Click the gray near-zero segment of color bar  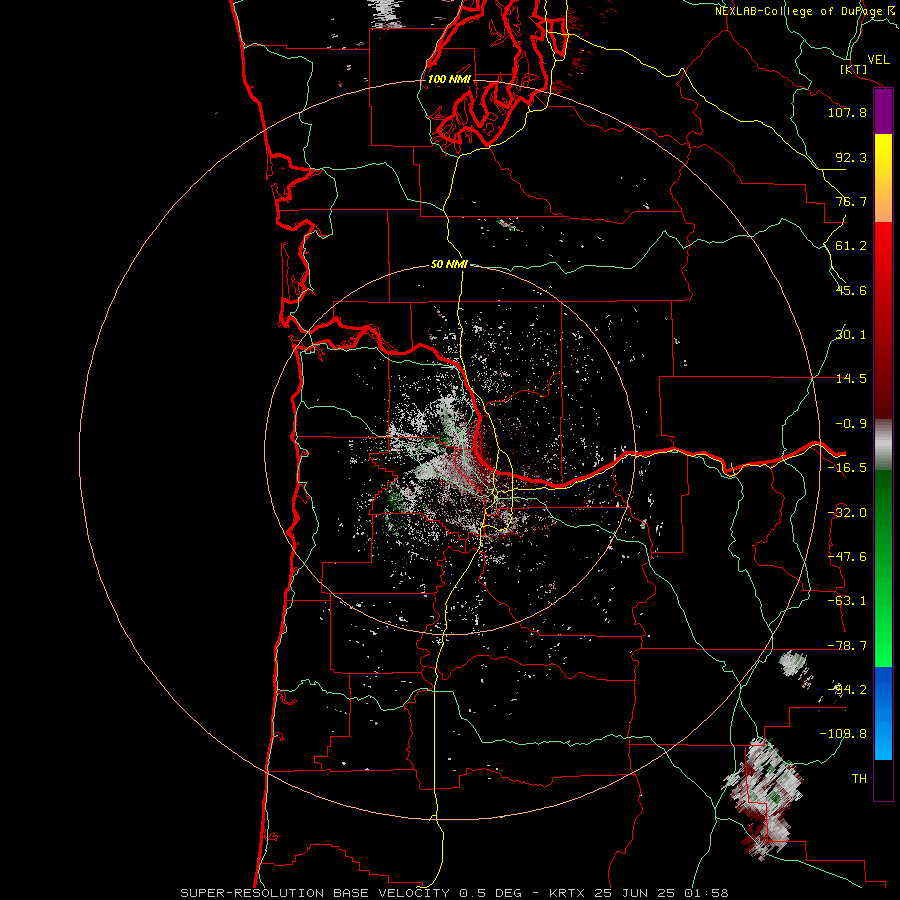click(x=883, y=445)
